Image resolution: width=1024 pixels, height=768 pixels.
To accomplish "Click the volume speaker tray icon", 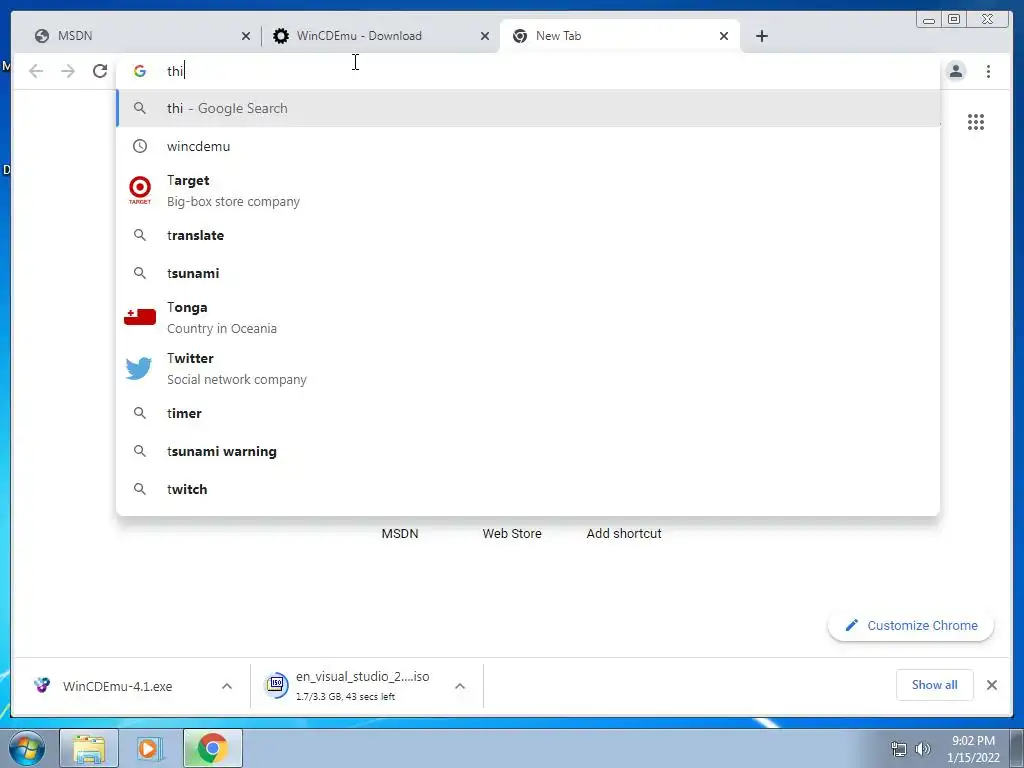I will 923,749.
